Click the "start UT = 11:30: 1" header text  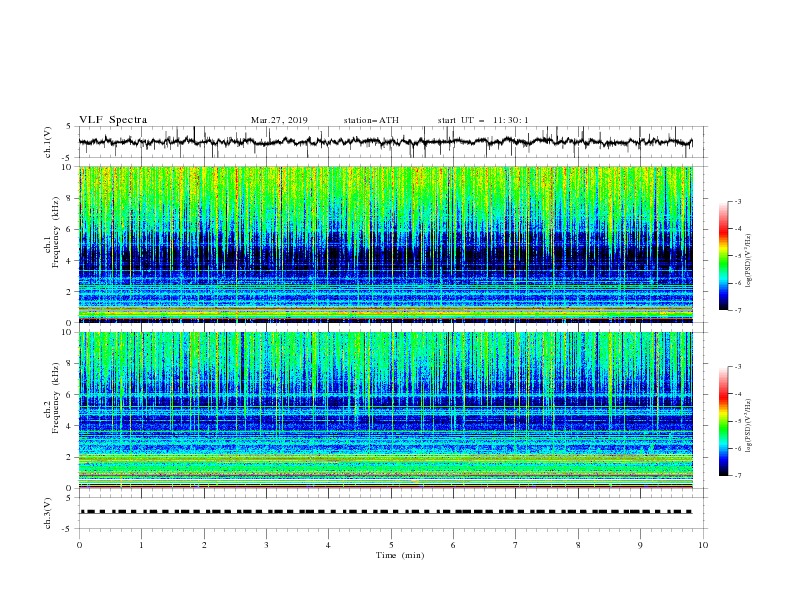pos(483,120)
